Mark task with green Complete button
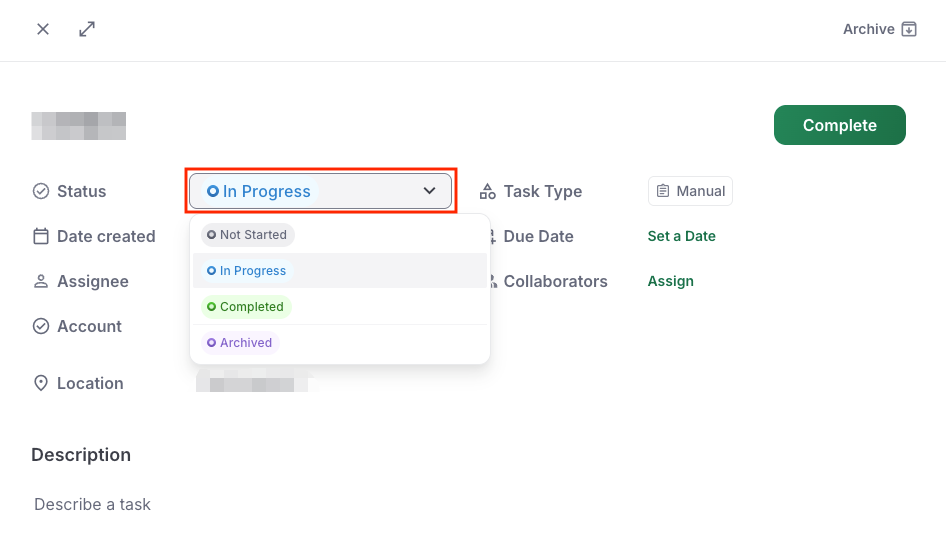The height and width of the screenshot is (552, 946). (x=839, y=125)
